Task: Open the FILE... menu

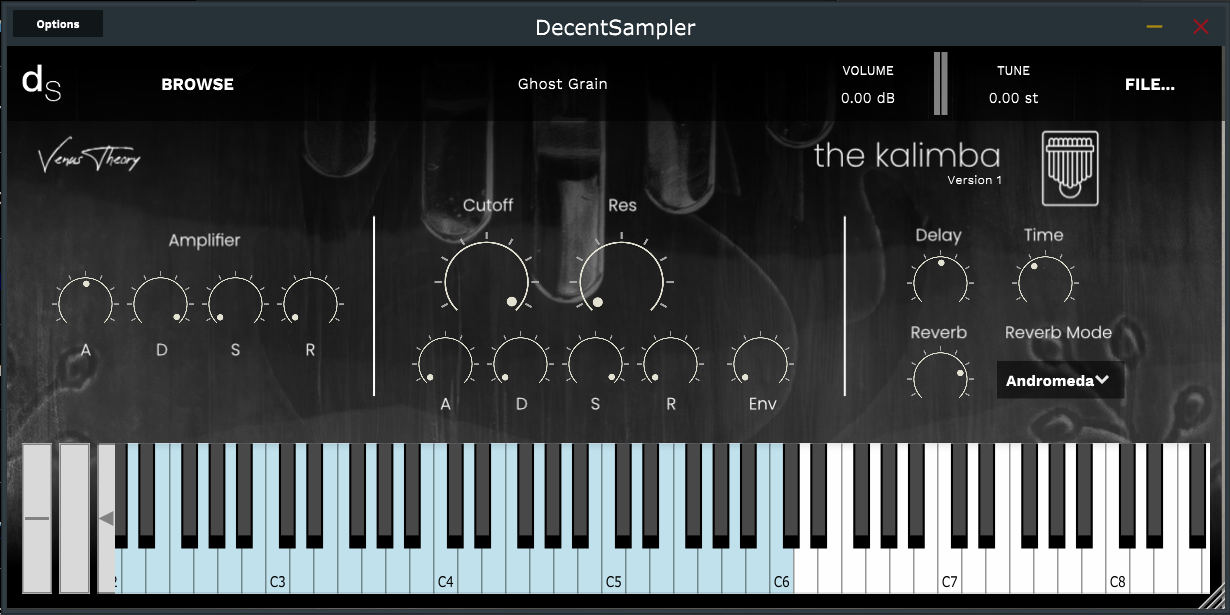Action: tap(1150, 85)
